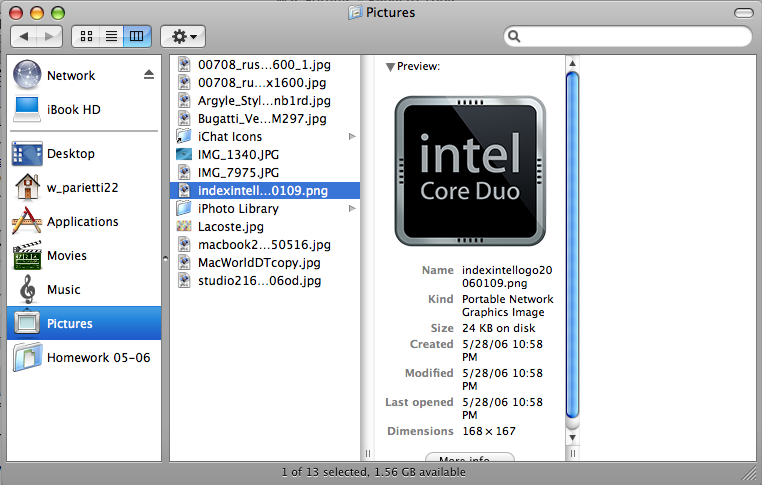Screen dimensions: 762x485
Task: Expand the iPhoto Library folder arrow
Action: [352, 208]
